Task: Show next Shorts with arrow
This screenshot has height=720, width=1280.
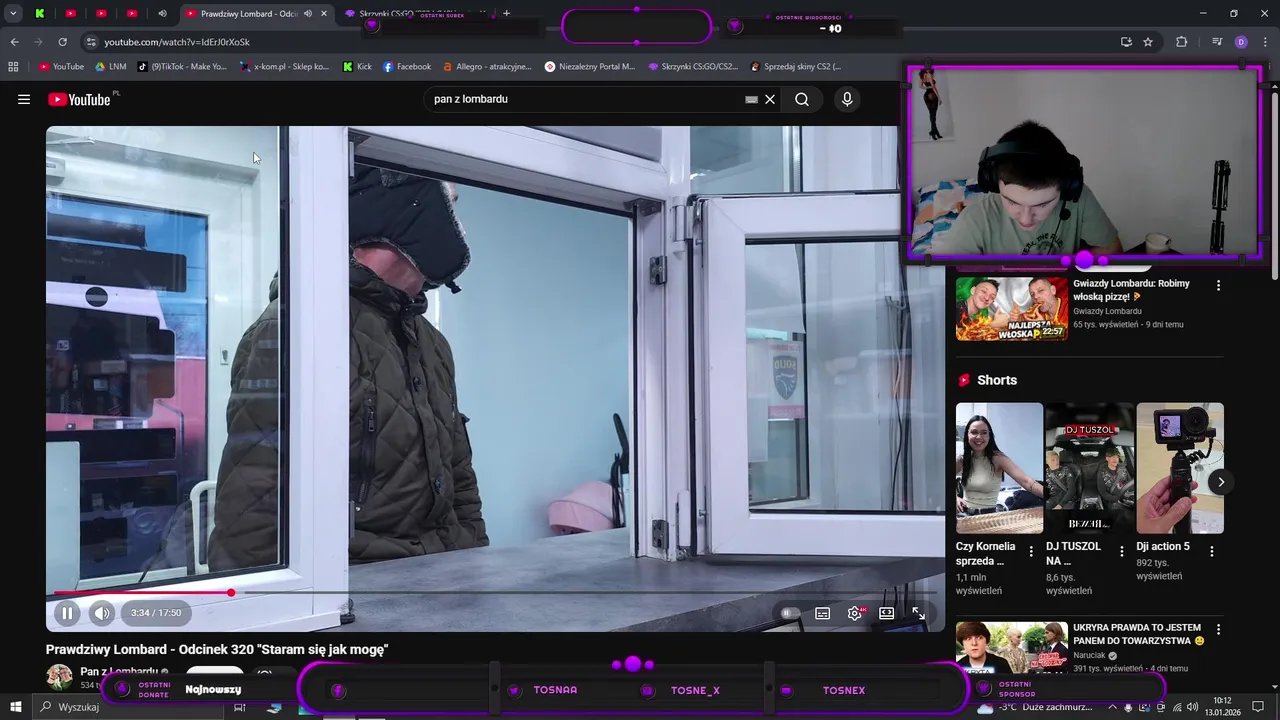Action: pyautogui.click(x=1221, y=482)
